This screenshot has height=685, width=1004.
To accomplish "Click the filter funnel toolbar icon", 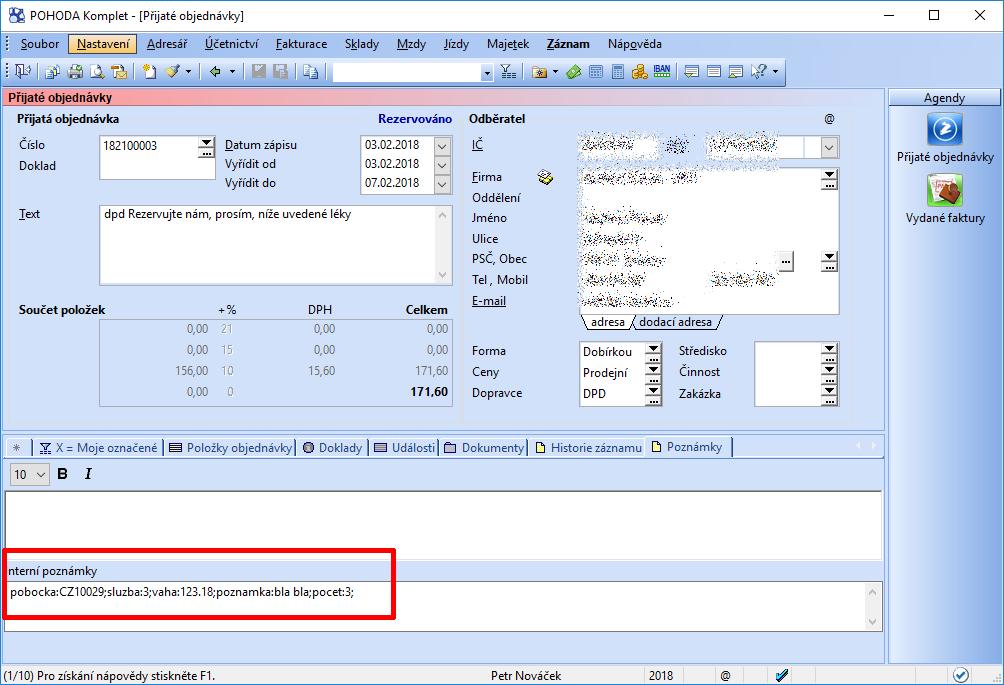I will point(508,72).
